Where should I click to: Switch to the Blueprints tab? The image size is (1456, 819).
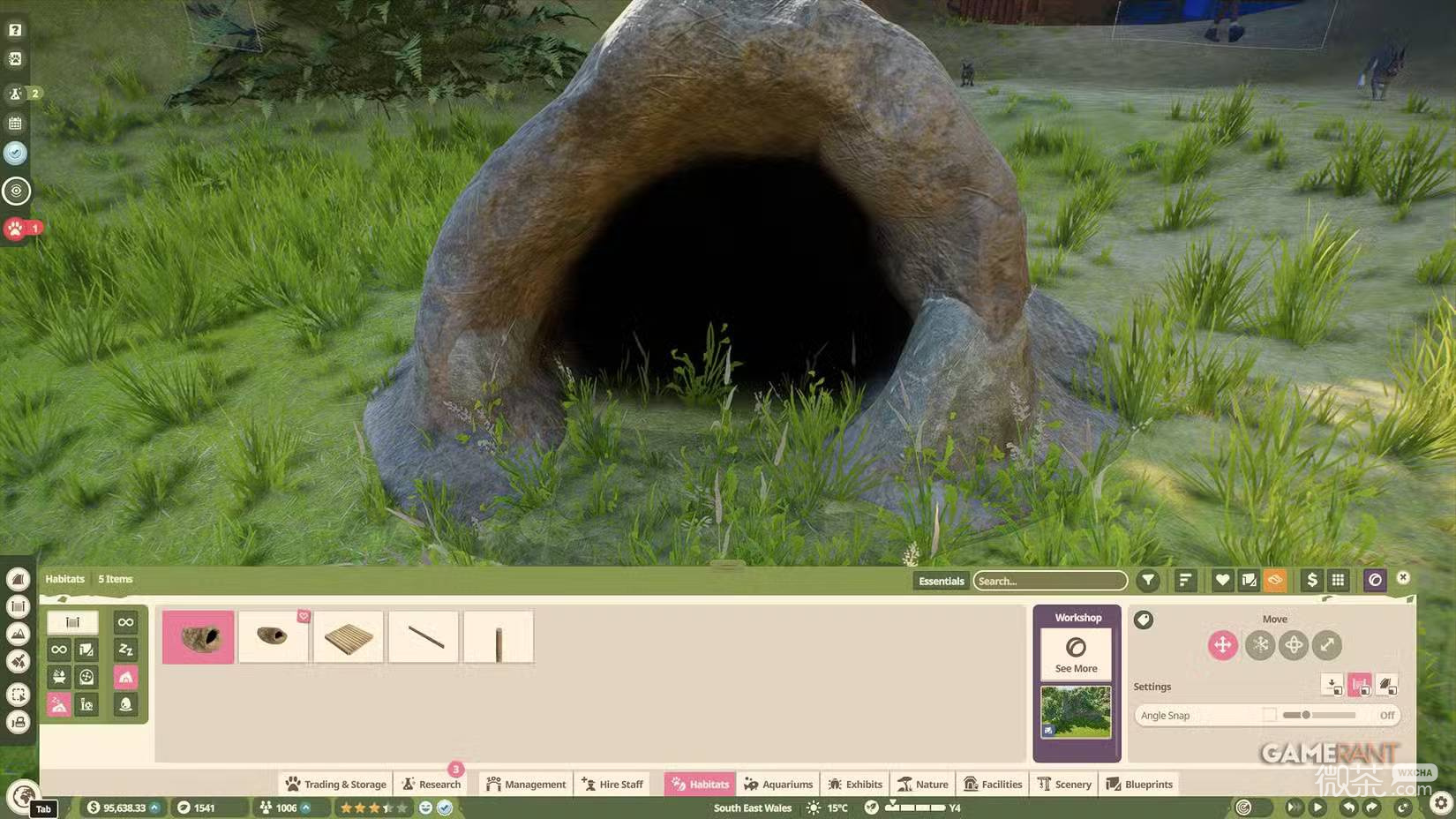pos(1139,784)
